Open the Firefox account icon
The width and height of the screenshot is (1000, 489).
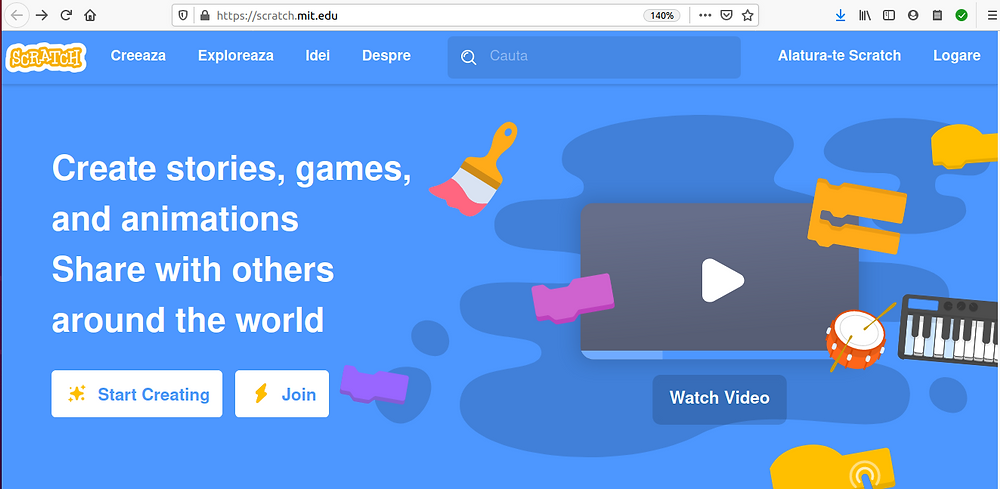click(x=913, y=15)
